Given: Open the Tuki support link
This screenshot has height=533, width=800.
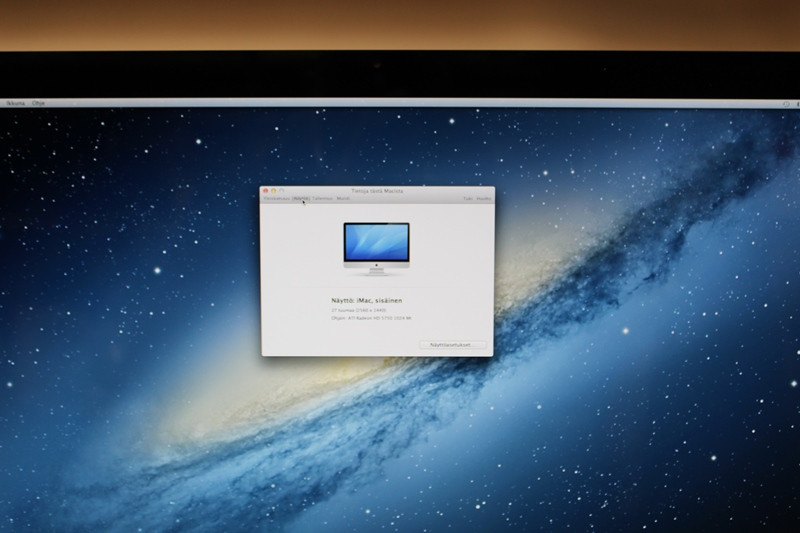Looking at the screenshot, I should coord(468,198).
